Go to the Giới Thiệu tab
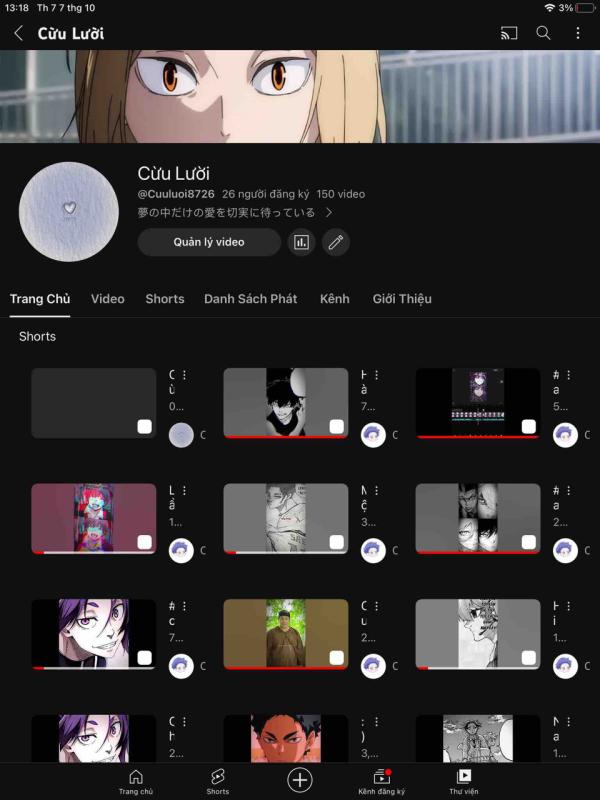This screenshot has height=800, width=600. pos(402,299)
